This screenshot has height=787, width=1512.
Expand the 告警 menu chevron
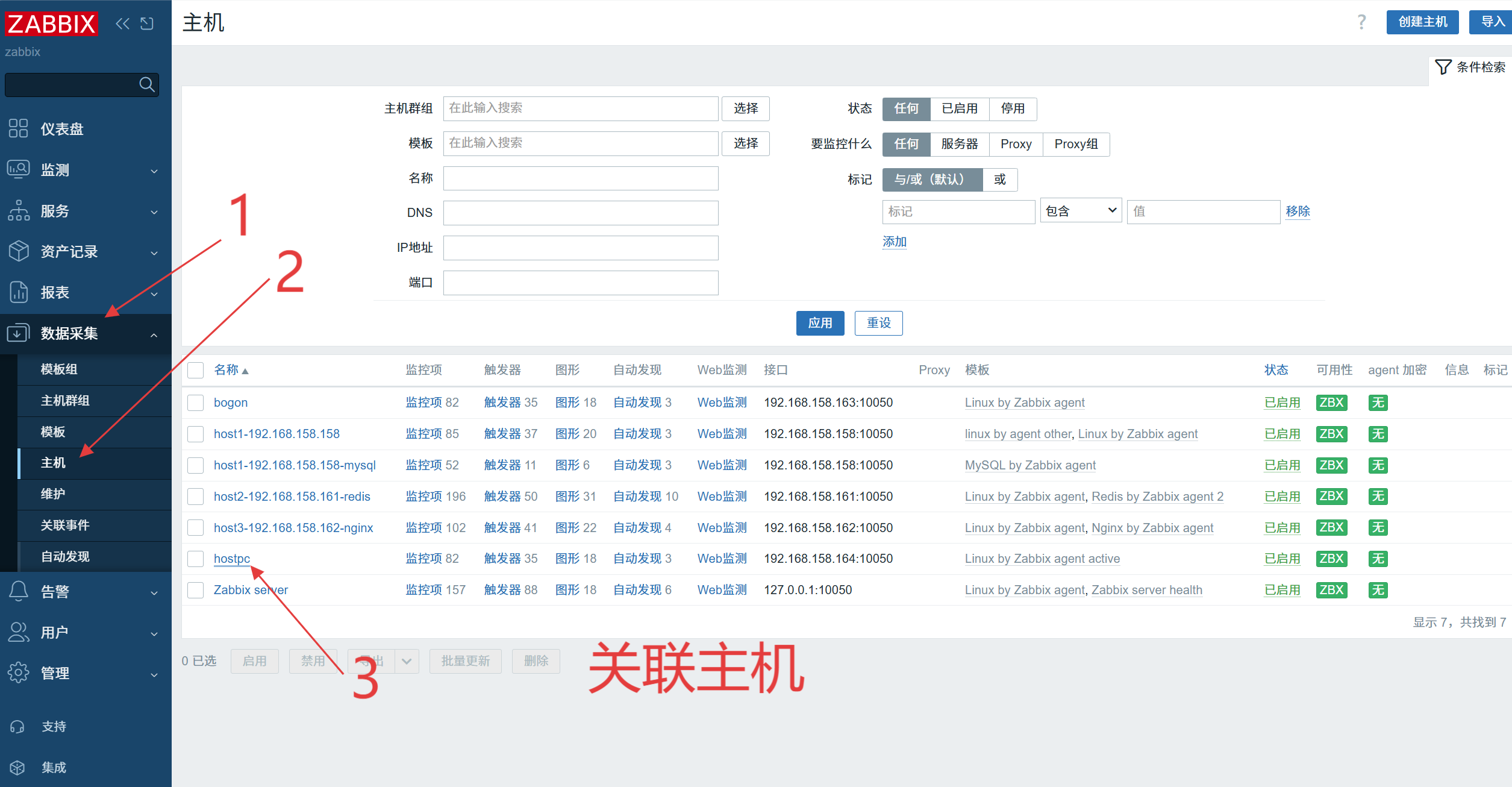click(x=154, y=593)
